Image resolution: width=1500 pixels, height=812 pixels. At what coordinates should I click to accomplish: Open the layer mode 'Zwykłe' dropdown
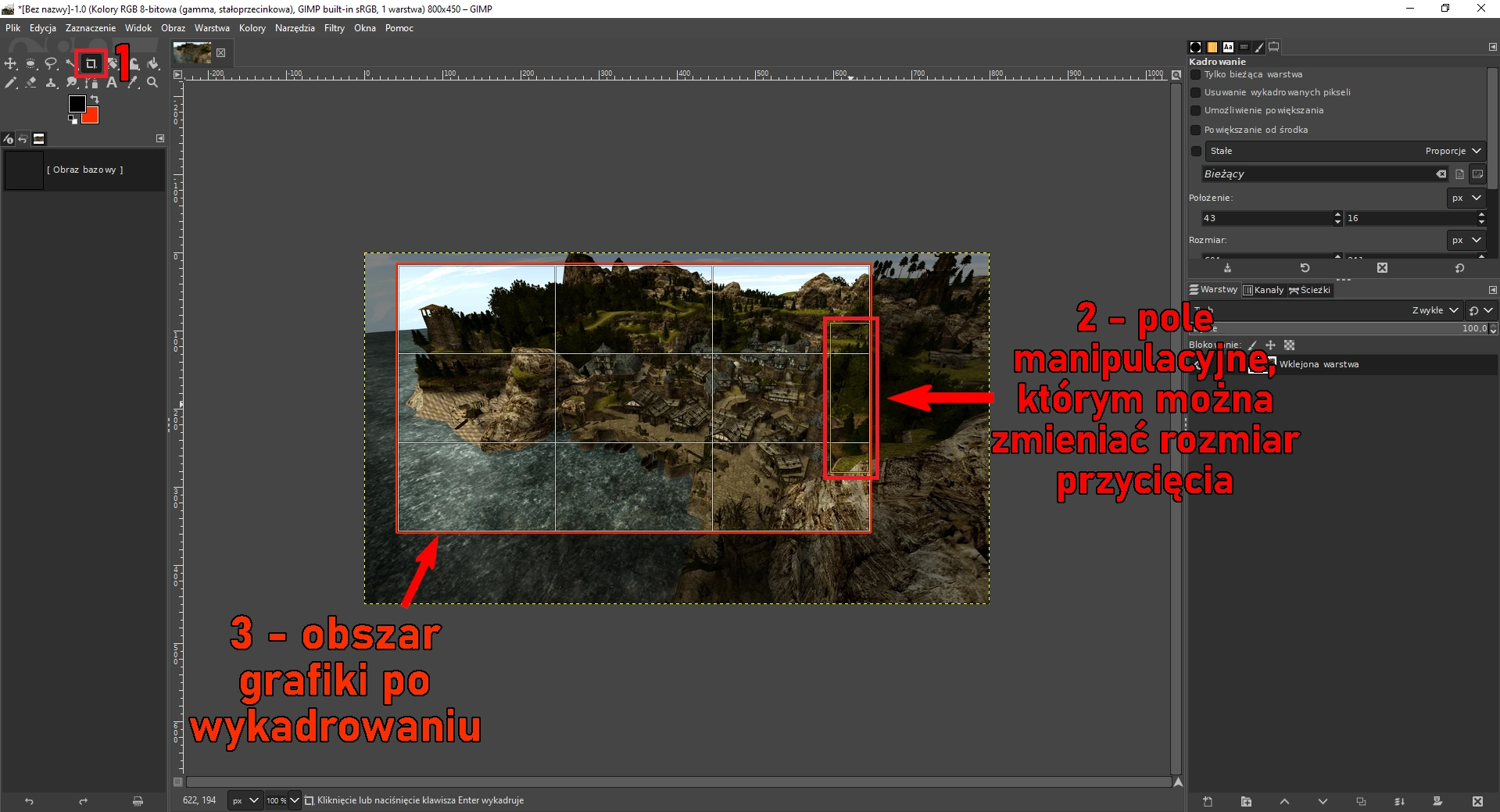coord(1434,310)
